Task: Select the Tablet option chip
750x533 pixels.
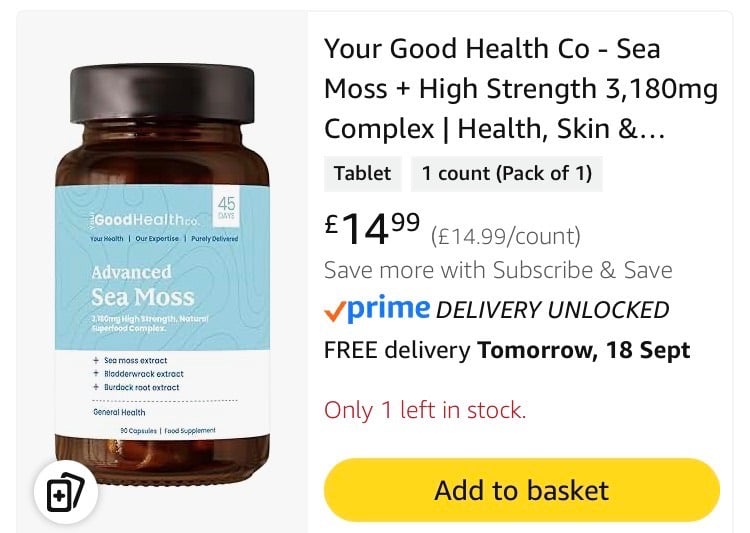Action: click(363, 174)
